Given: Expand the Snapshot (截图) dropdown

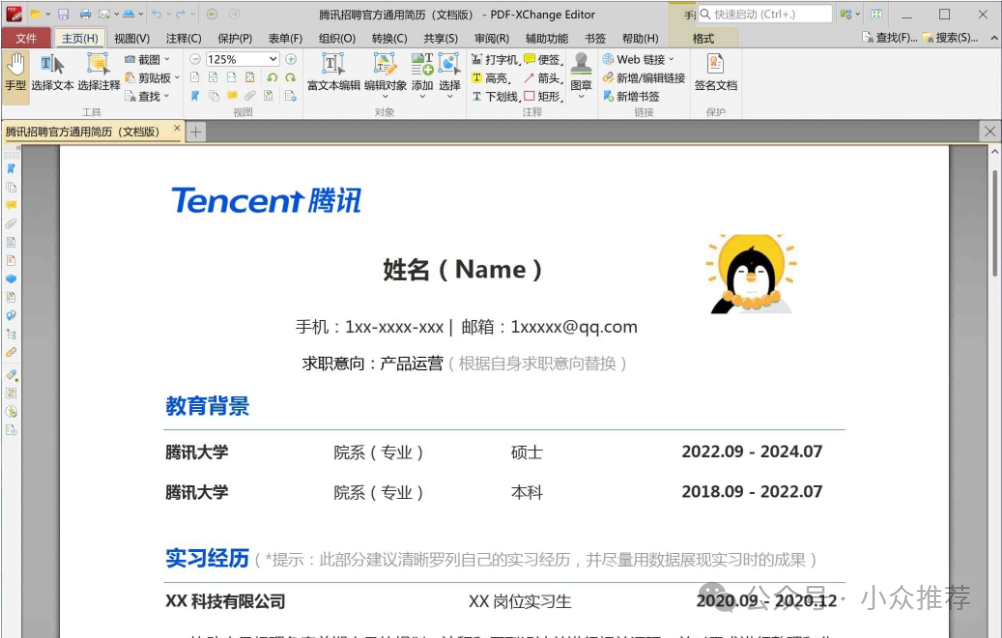Looking at the screenshot, I should coord(167,60).
